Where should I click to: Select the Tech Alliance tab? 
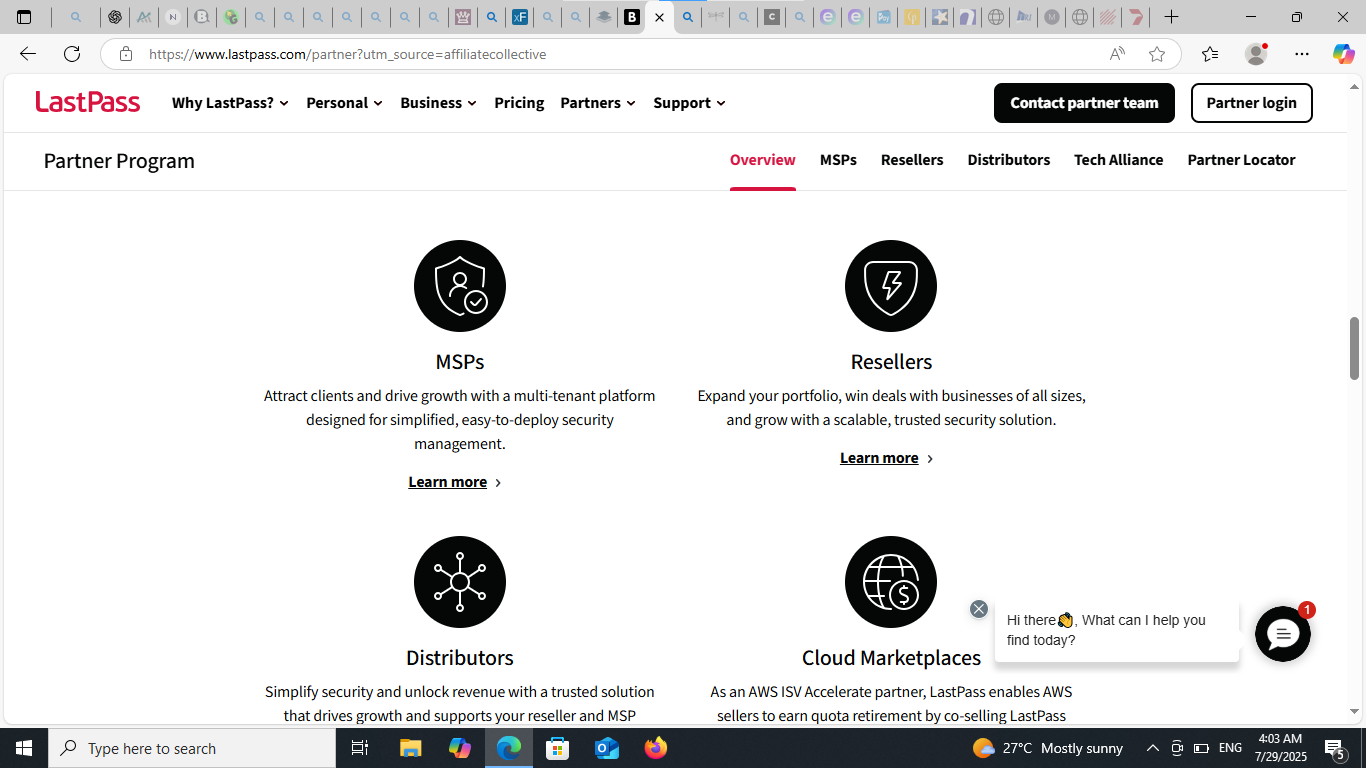click(1119, 160)
